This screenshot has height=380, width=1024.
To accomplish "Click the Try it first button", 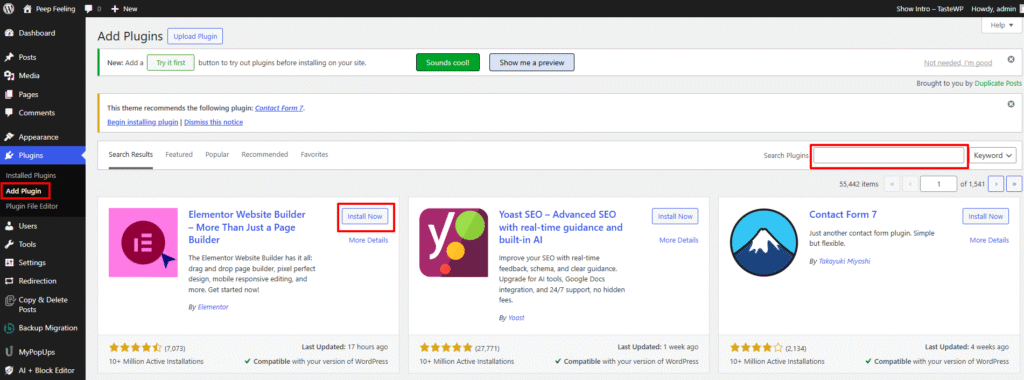I will click(171, 63).
